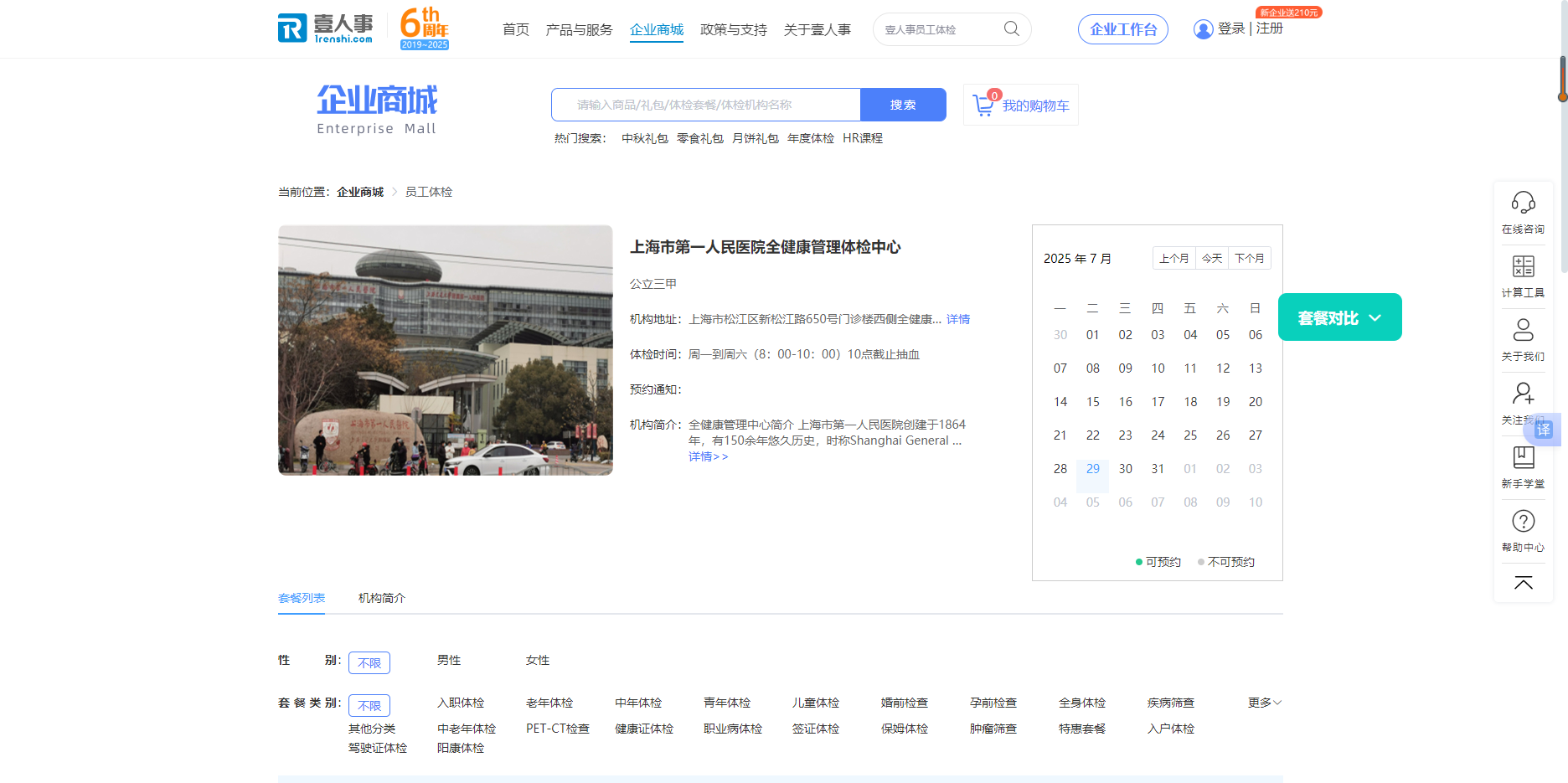Click the 壹人事 site logo

[x=326, y=28]
